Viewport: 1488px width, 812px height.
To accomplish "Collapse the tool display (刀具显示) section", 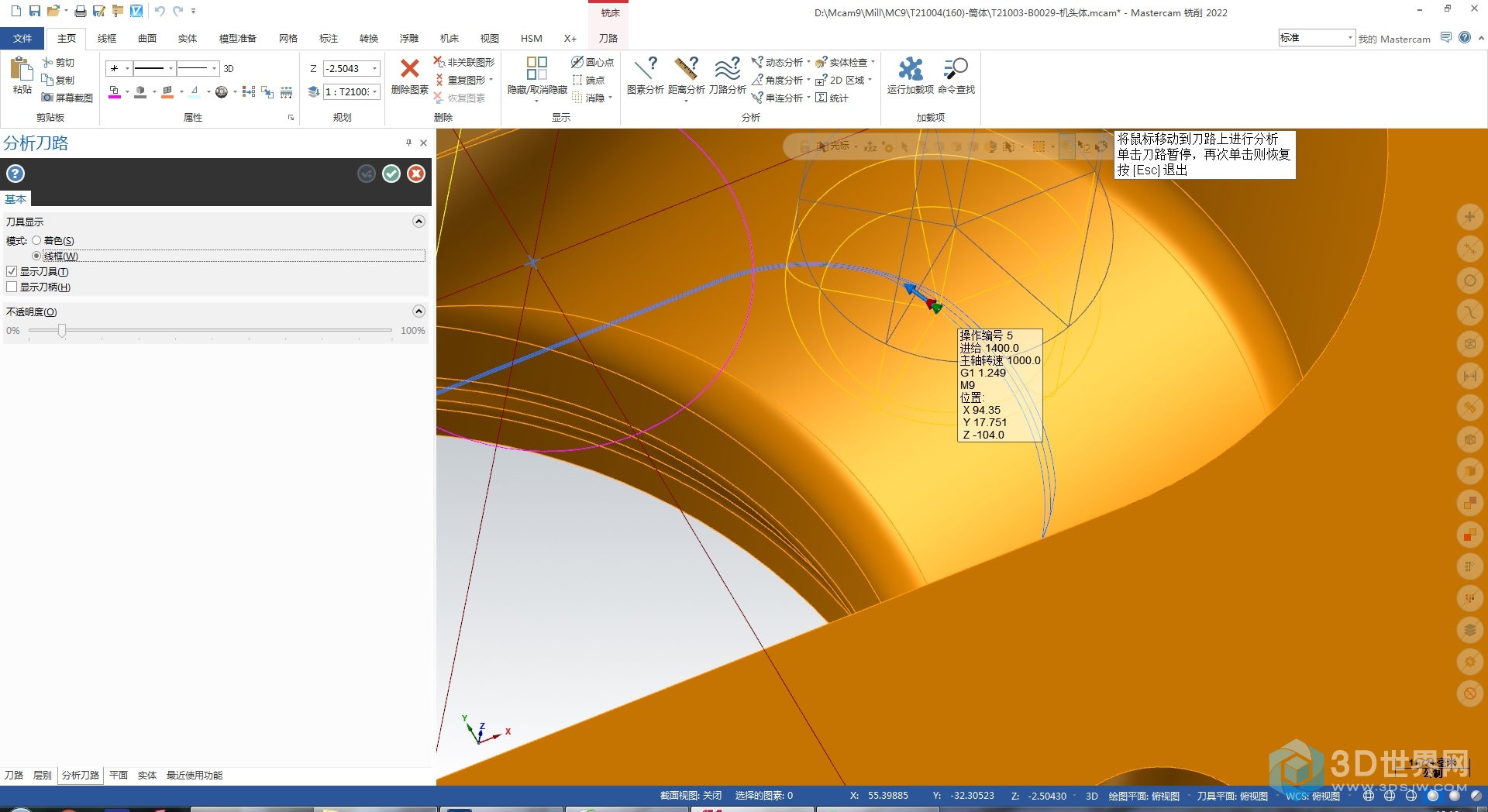I will coord(418,222).
